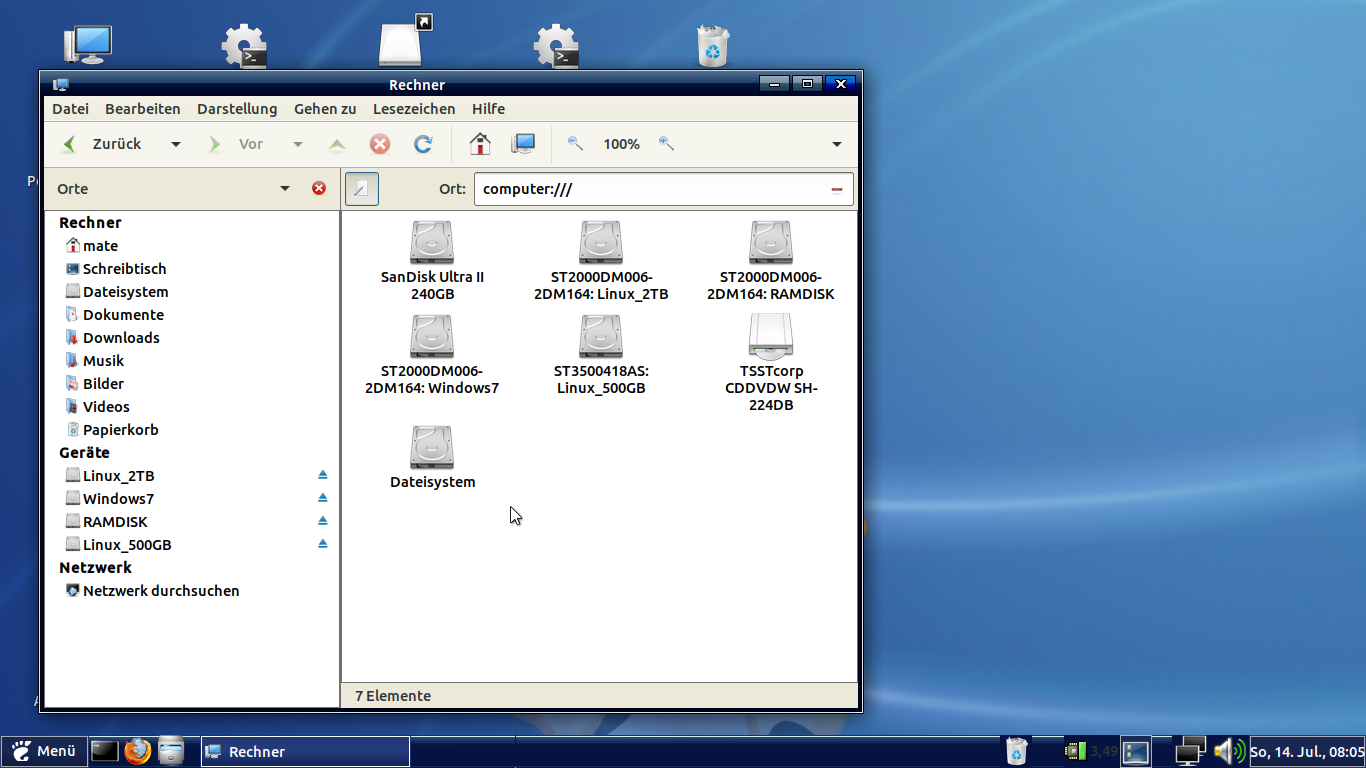Zoom in with the plus magnifier
The height and width of the screenshot is (768, 1366).
[x=666, y=144]
